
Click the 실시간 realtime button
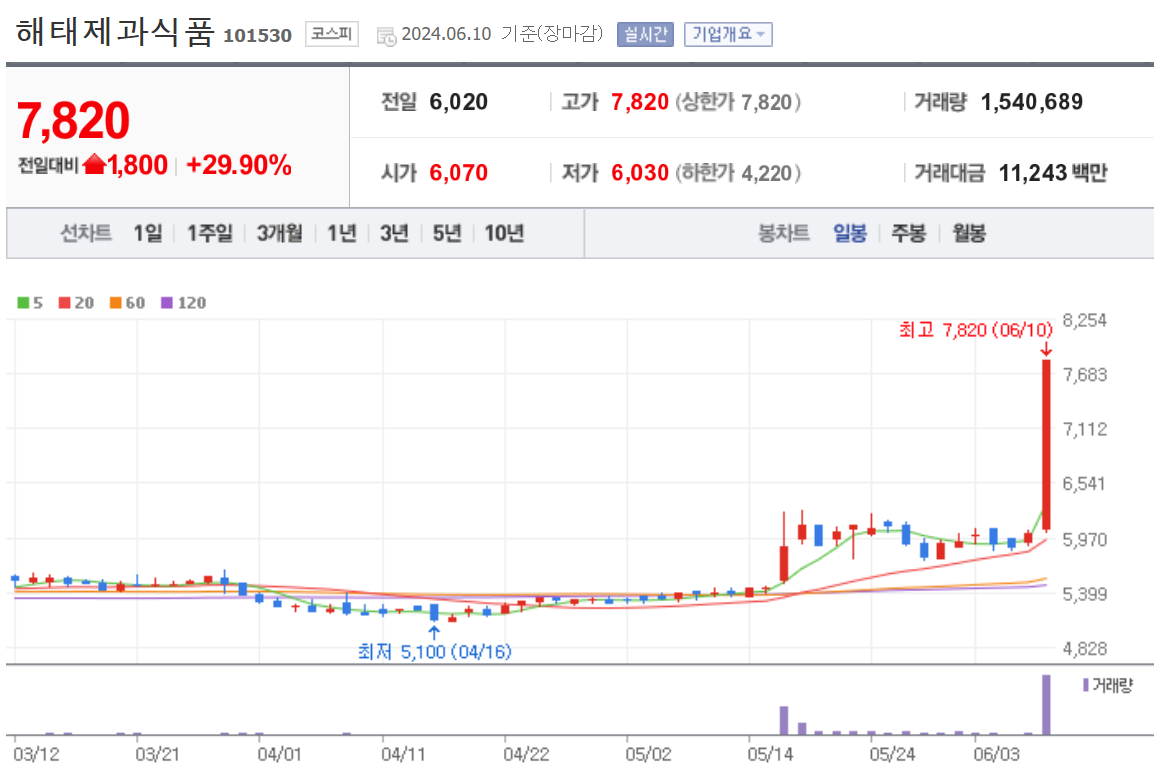[x=644, y=33]
